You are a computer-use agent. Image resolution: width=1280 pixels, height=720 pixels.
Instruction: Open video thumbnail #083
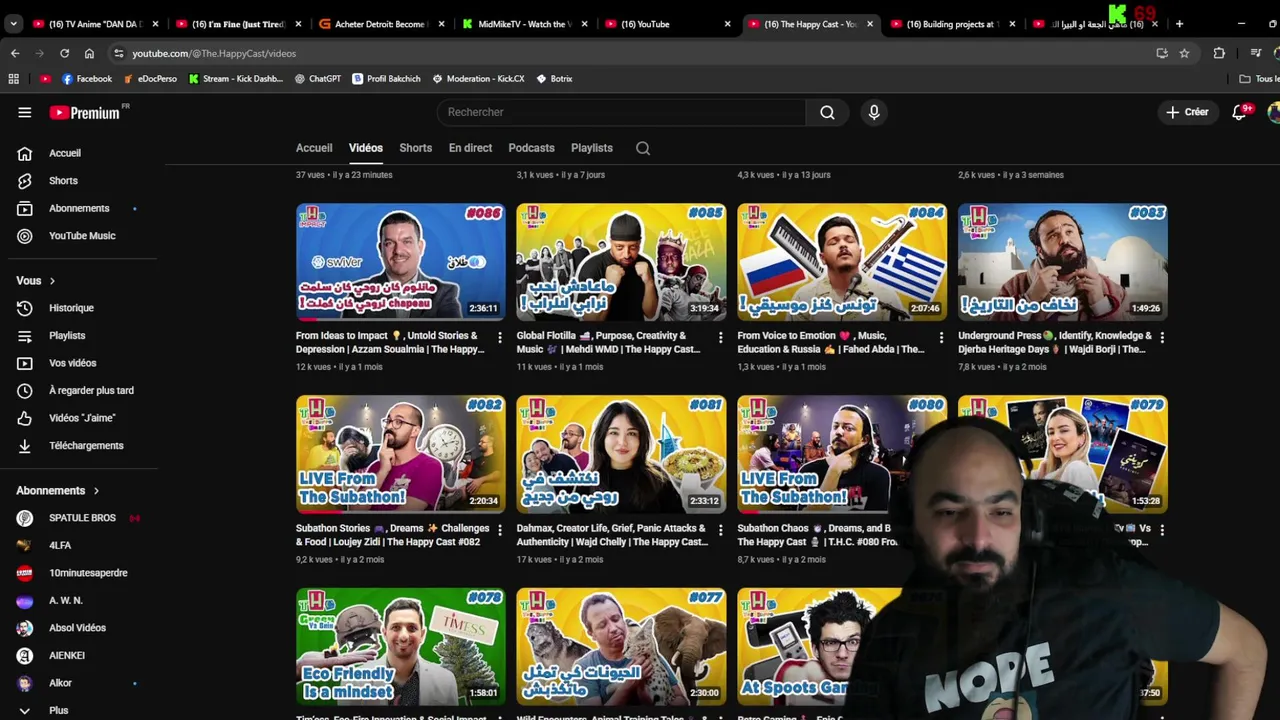coord(1063,262)
